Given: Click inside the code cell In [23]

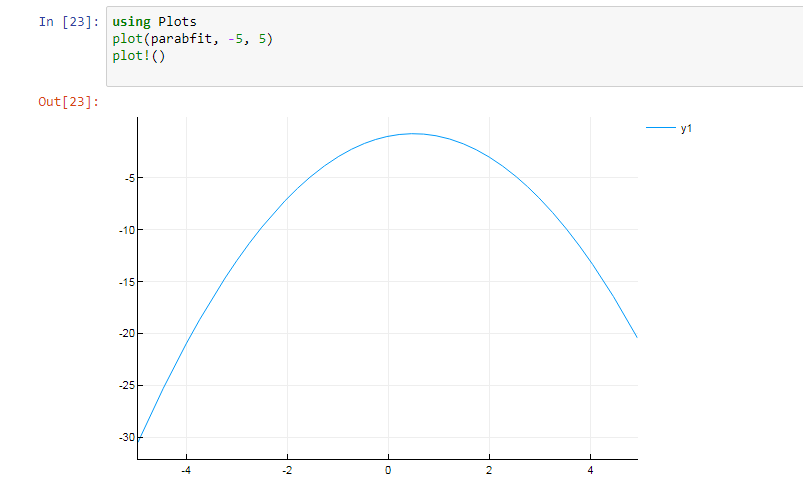Looking at the screenshot, I should (455, 47).
